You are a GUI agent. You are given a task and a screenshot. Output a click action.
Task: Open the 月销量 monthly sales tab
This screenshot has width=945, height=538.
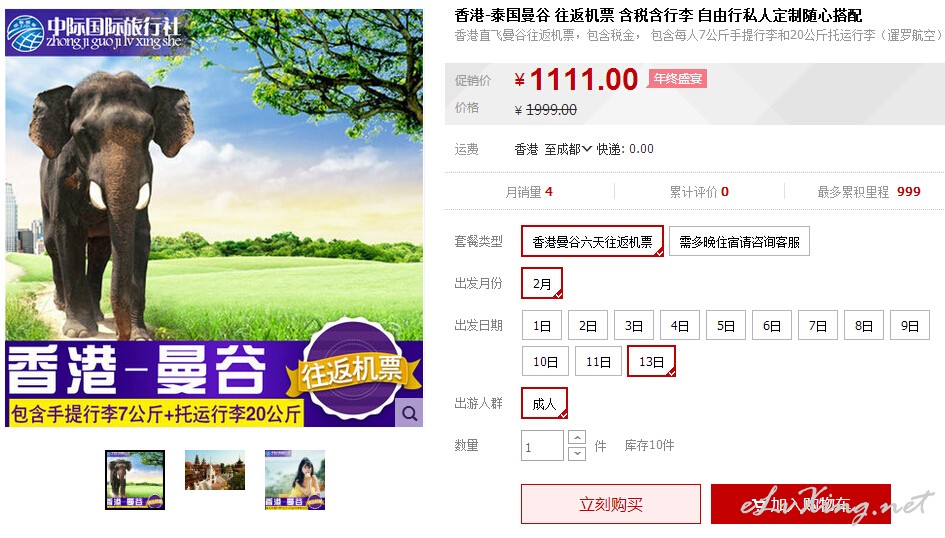529,192
